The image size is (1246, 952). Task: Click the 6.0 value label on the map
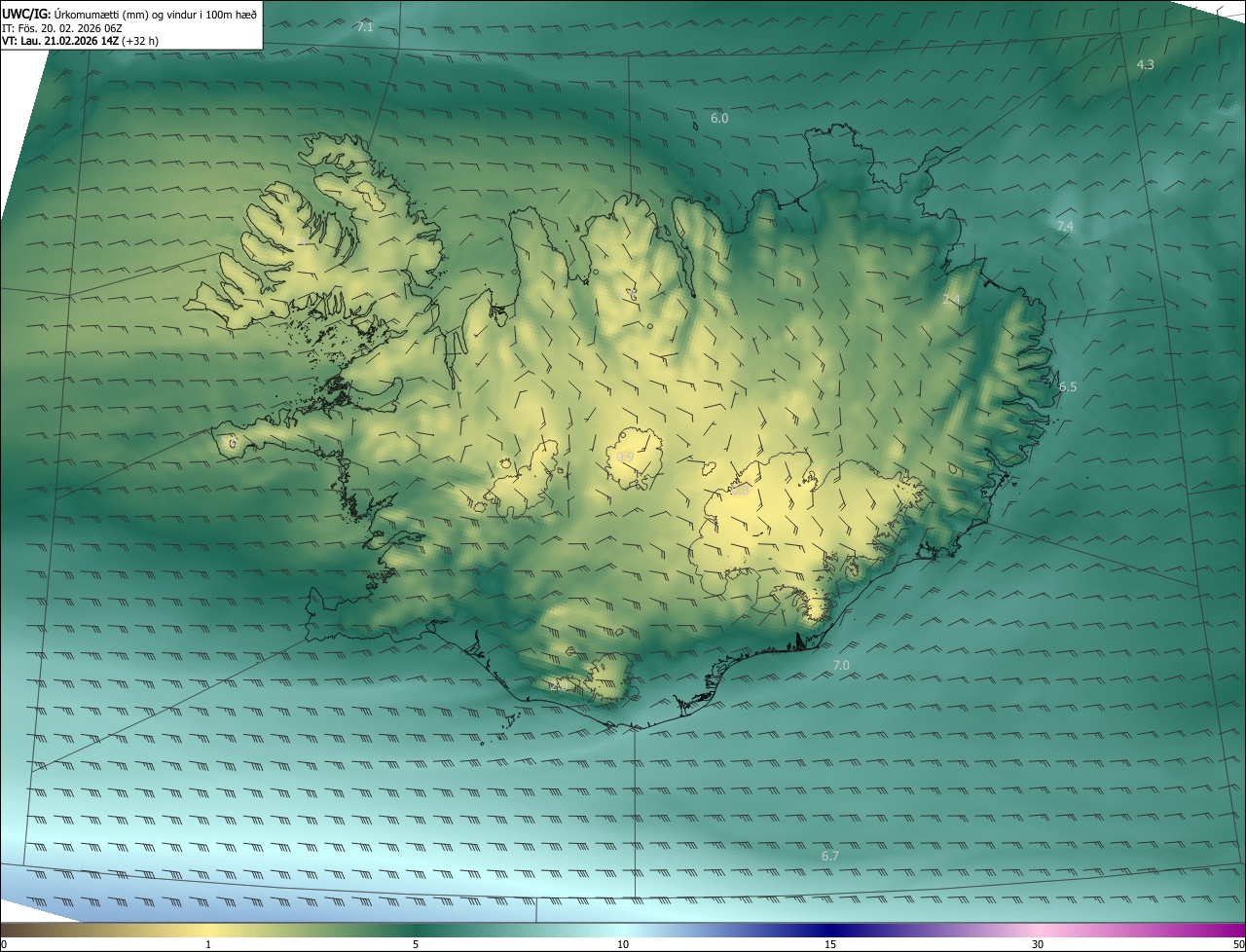719,118
